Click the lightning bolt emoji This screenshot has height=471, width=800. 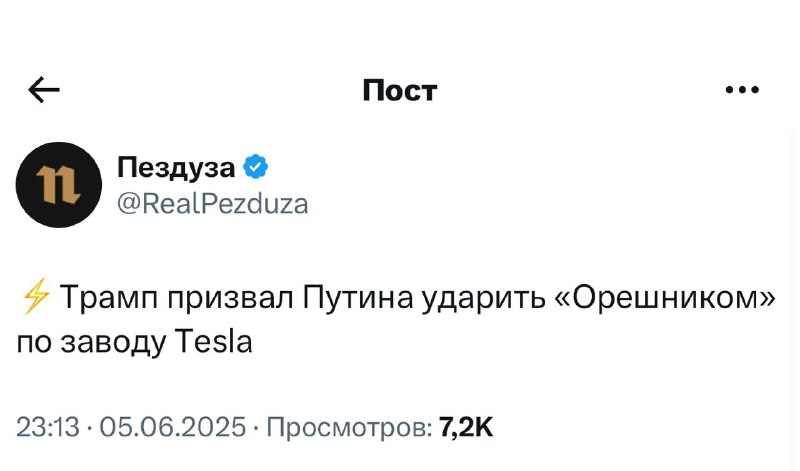pyautogui.click(x=36, y=296)
